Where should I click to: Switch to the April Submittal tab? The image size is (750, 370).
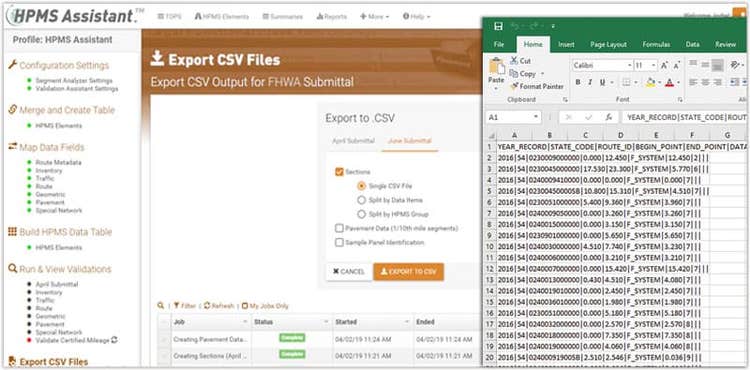[x=353, y=141]
